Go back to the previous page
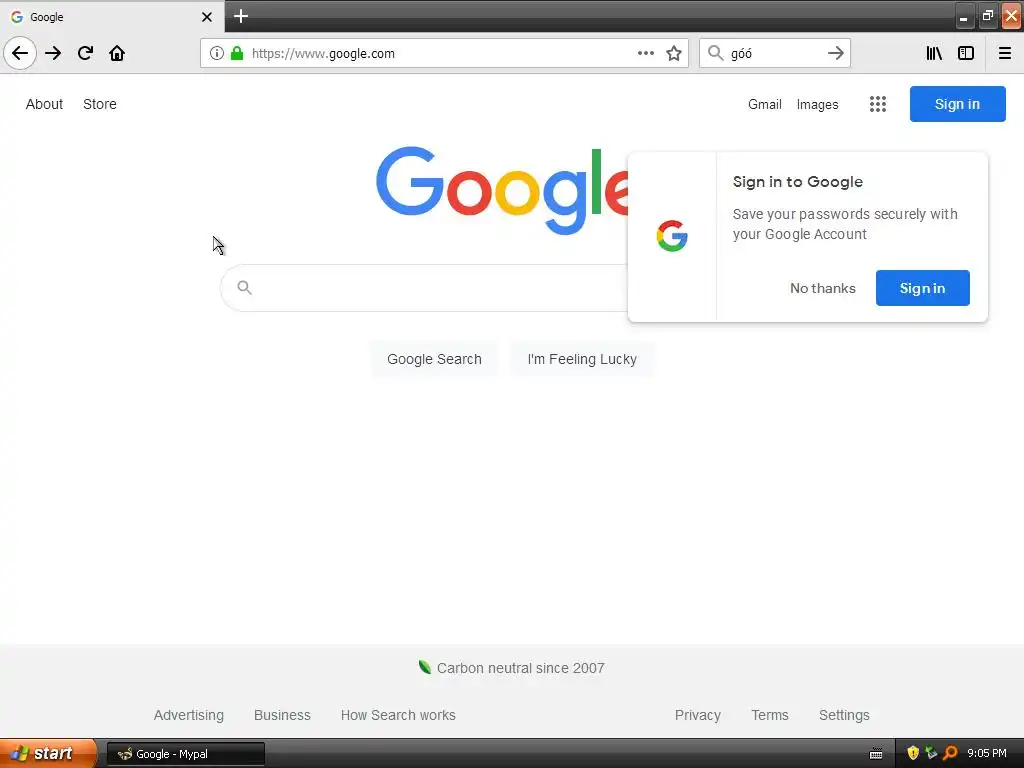This screenshot has height=768, width=1024. tap(20, 53)
